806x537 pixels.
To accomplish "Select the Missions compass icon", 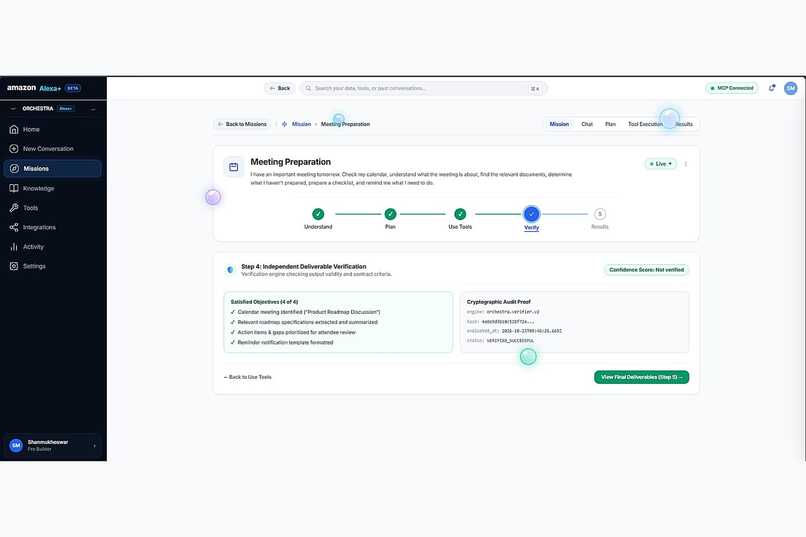I will (14, 169).
